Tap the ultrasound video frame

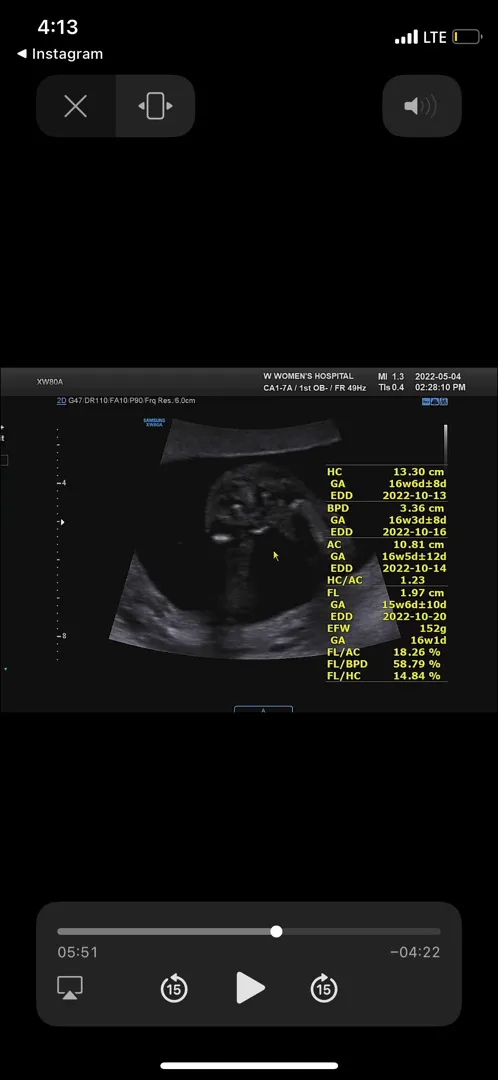tap(249, 539)
